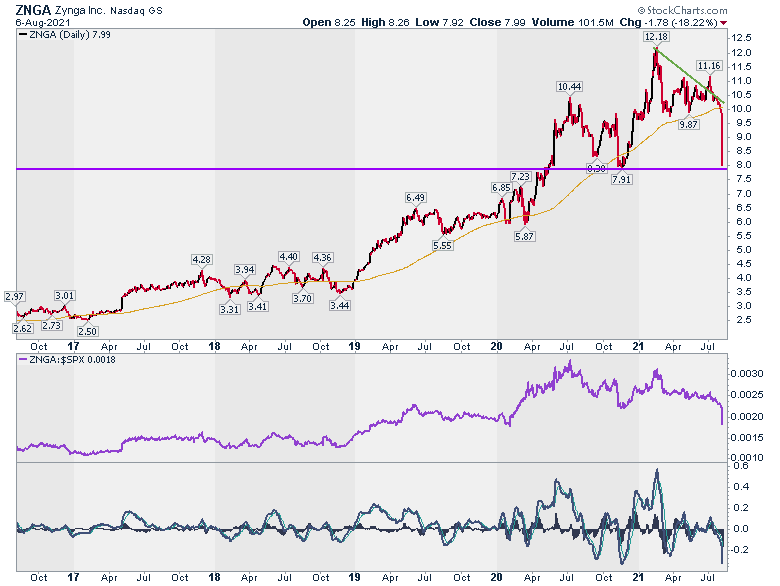The height and width of the screenshot is (586, 780).
Task: Click the 4.28 price label
Action: [201, 259]
